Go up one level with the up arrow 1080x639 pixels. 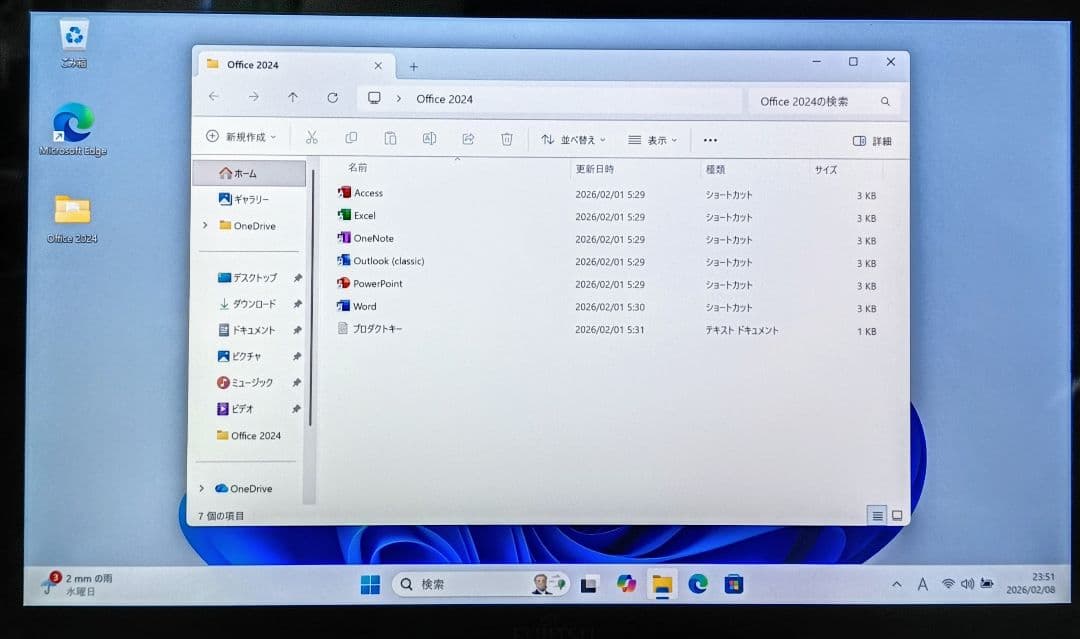pos(292,97)
